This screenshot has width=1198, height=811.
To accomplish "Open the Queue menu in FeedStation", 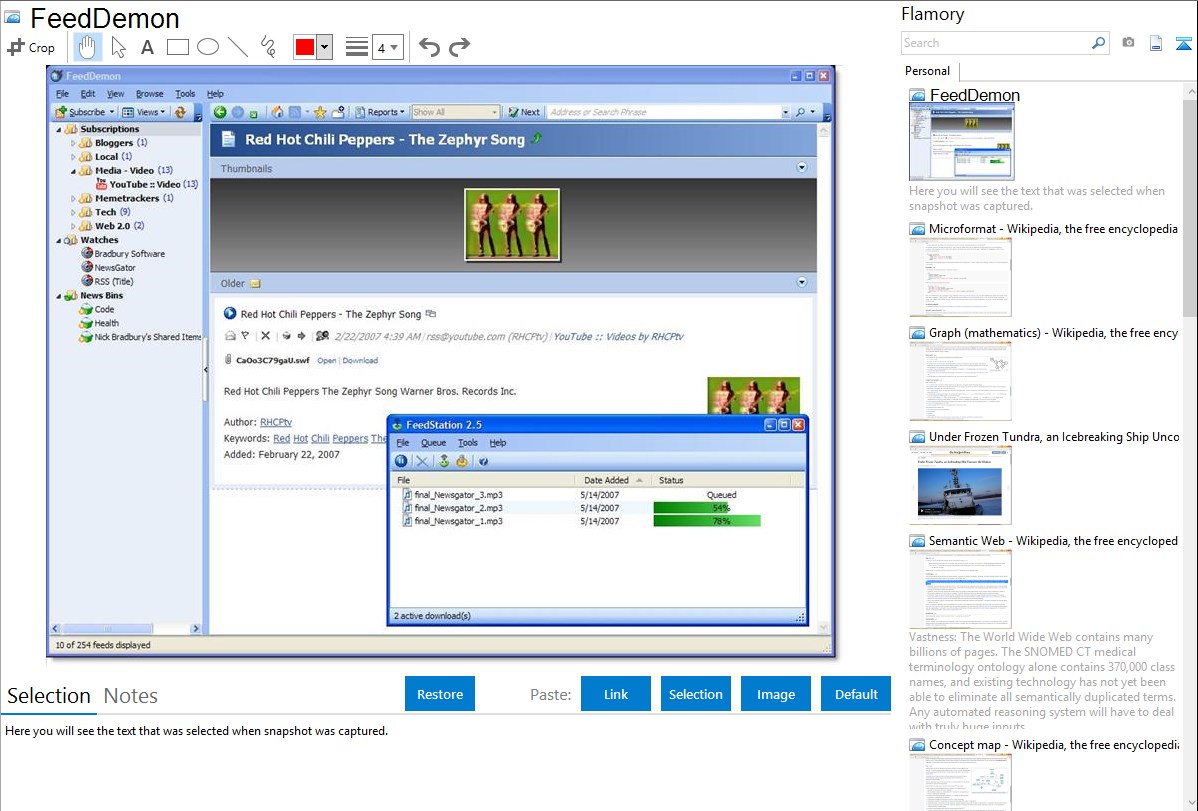I will [433, 443].
